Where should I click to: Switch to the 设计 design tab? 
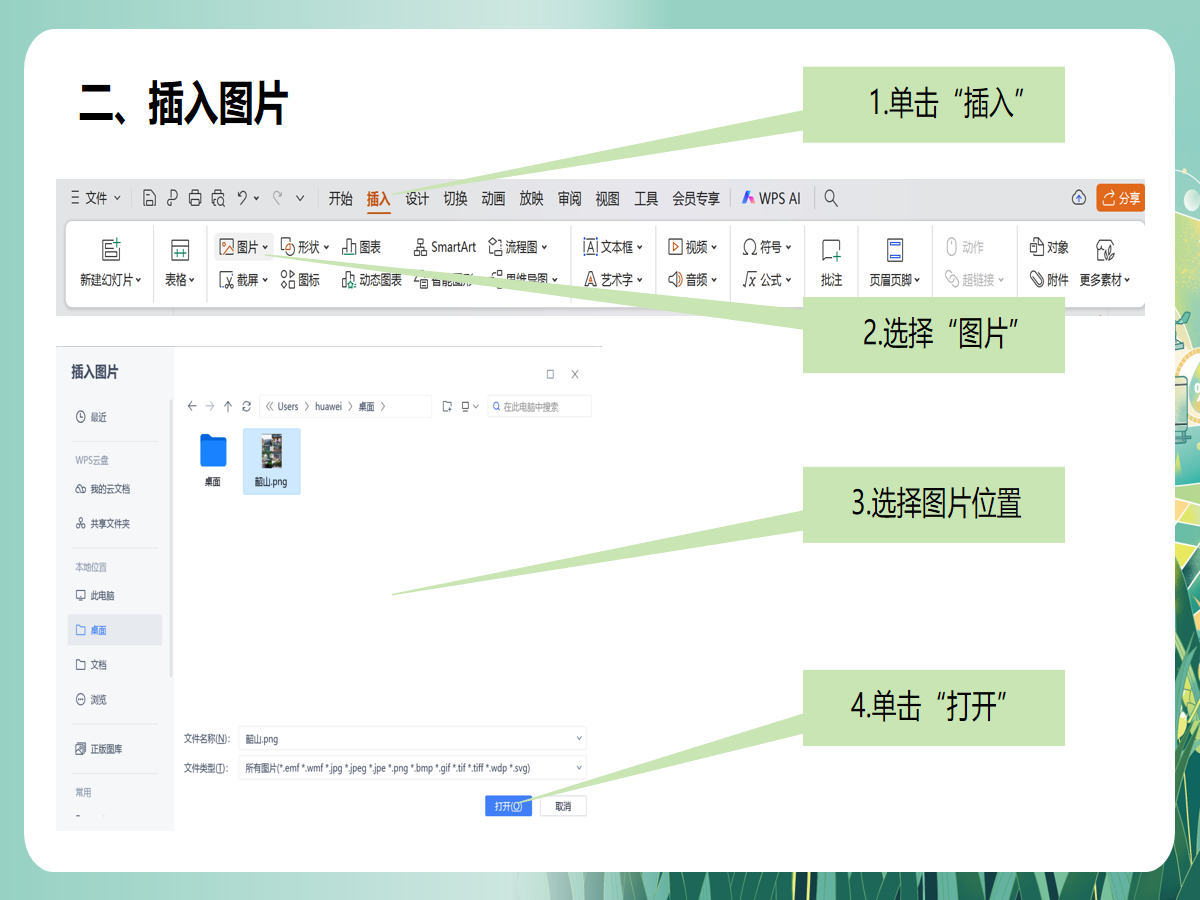[417, 198]
